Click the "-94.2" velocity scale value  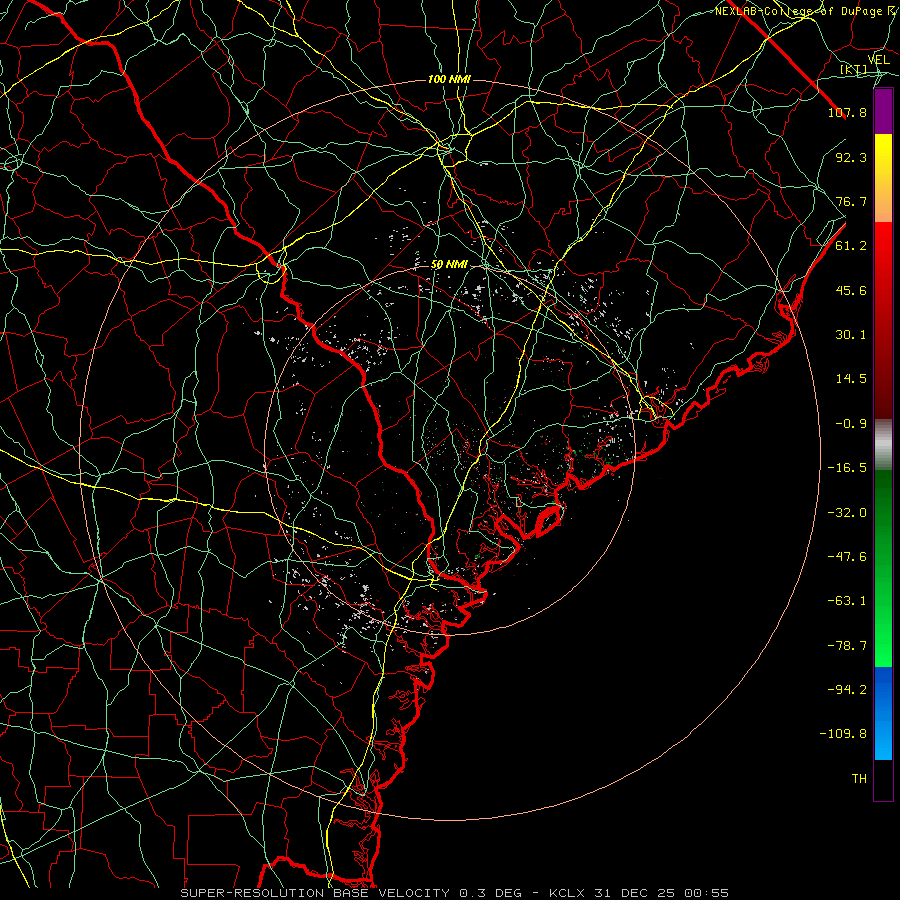tap(847, 690)
